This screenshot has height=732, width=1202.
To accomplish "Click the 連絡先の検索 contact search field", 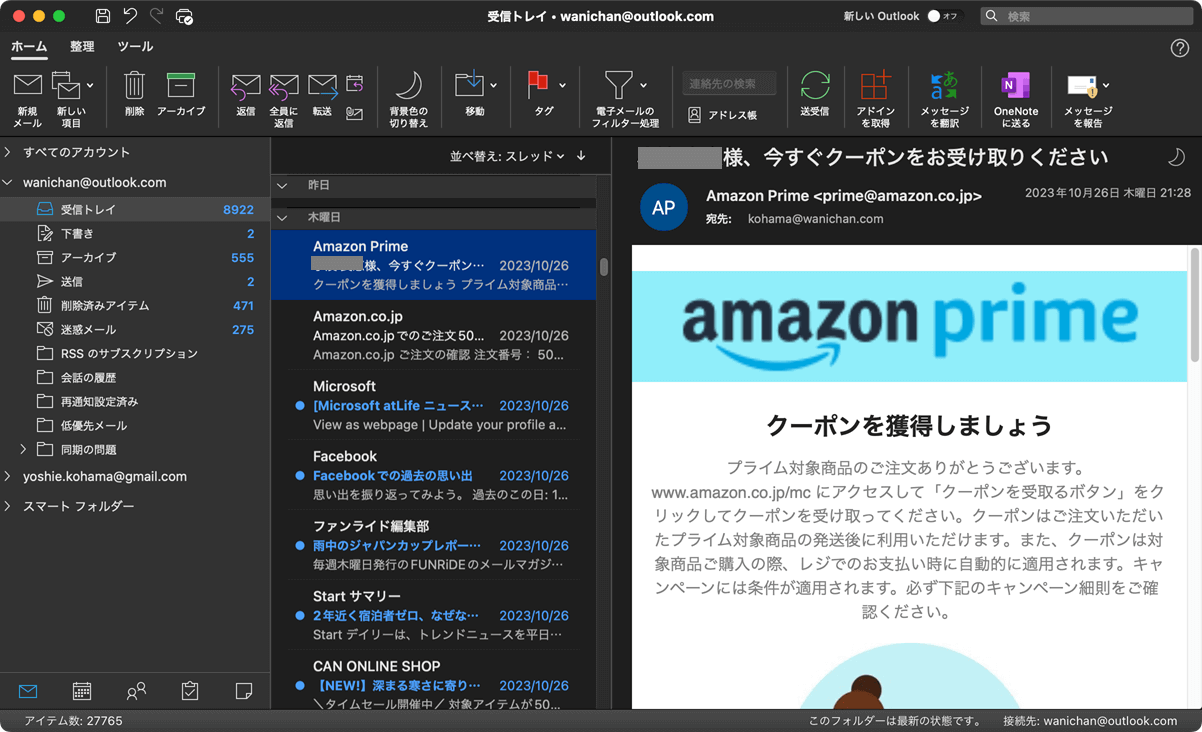I will (x=731, y=84).
